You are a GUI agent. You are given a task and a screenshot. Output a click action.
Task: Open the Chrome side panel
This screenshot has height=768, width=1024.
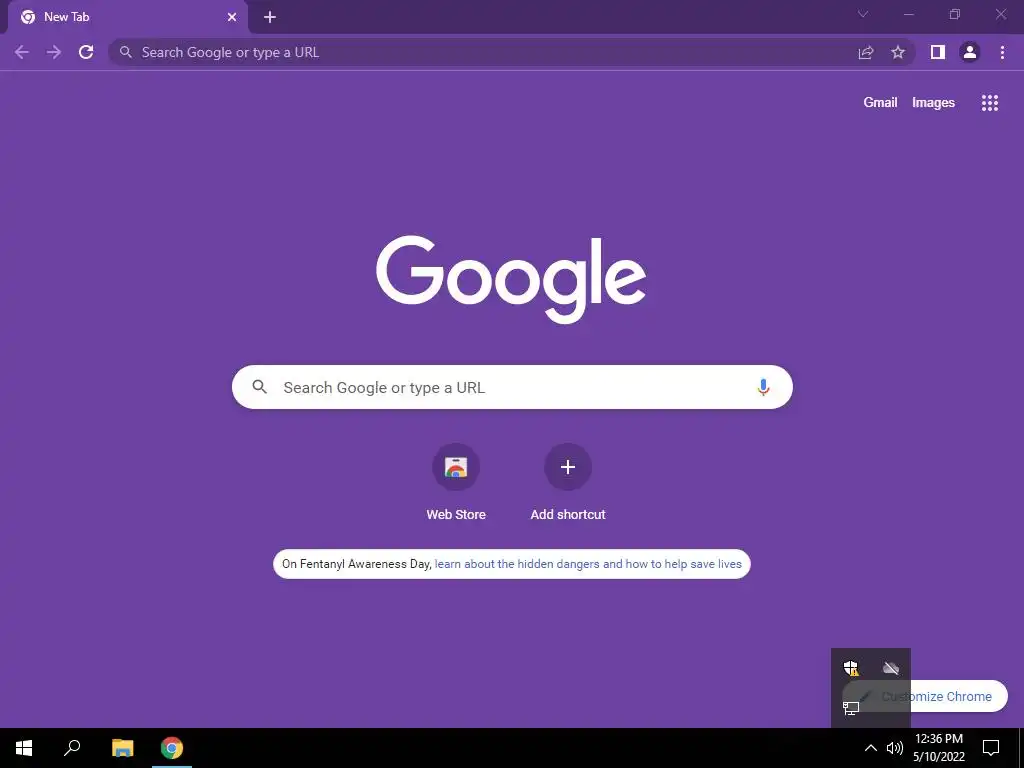(x=938, y=52)
